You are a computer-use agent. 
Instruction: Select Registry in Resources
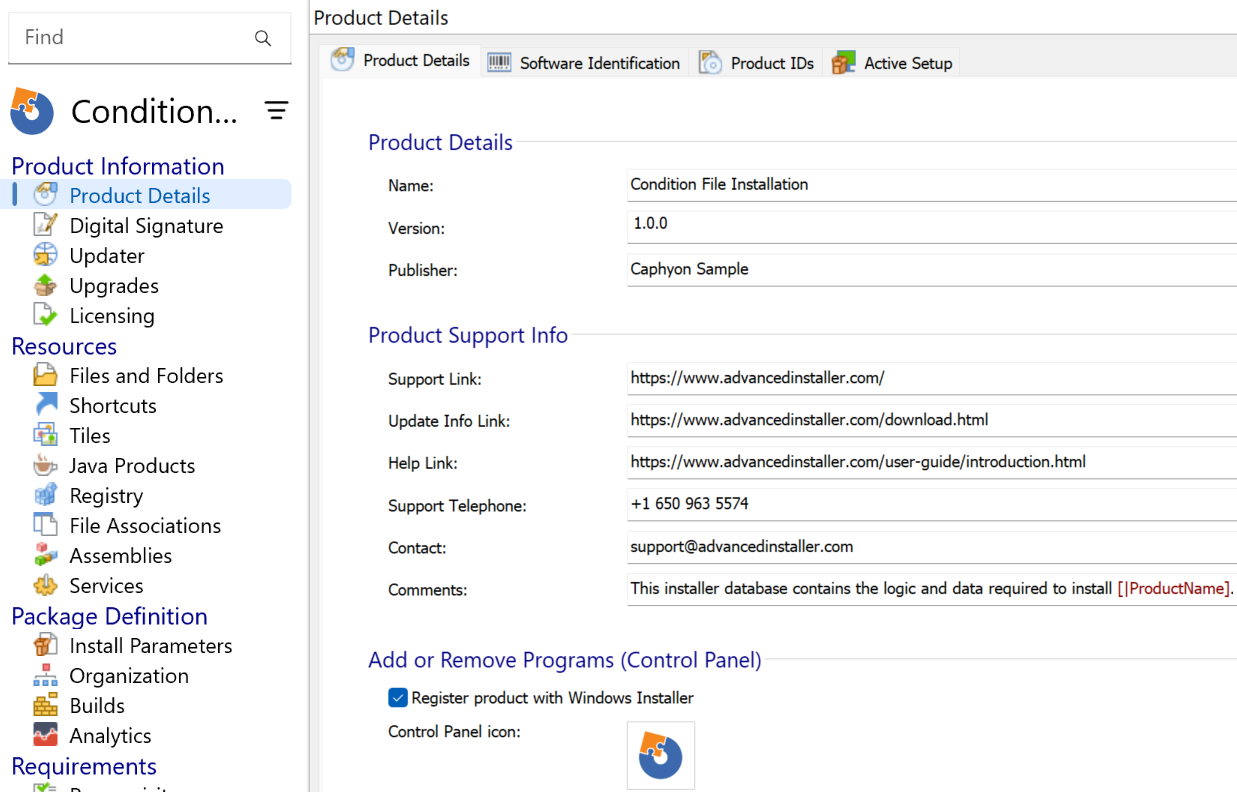click(x=106, y=495)
